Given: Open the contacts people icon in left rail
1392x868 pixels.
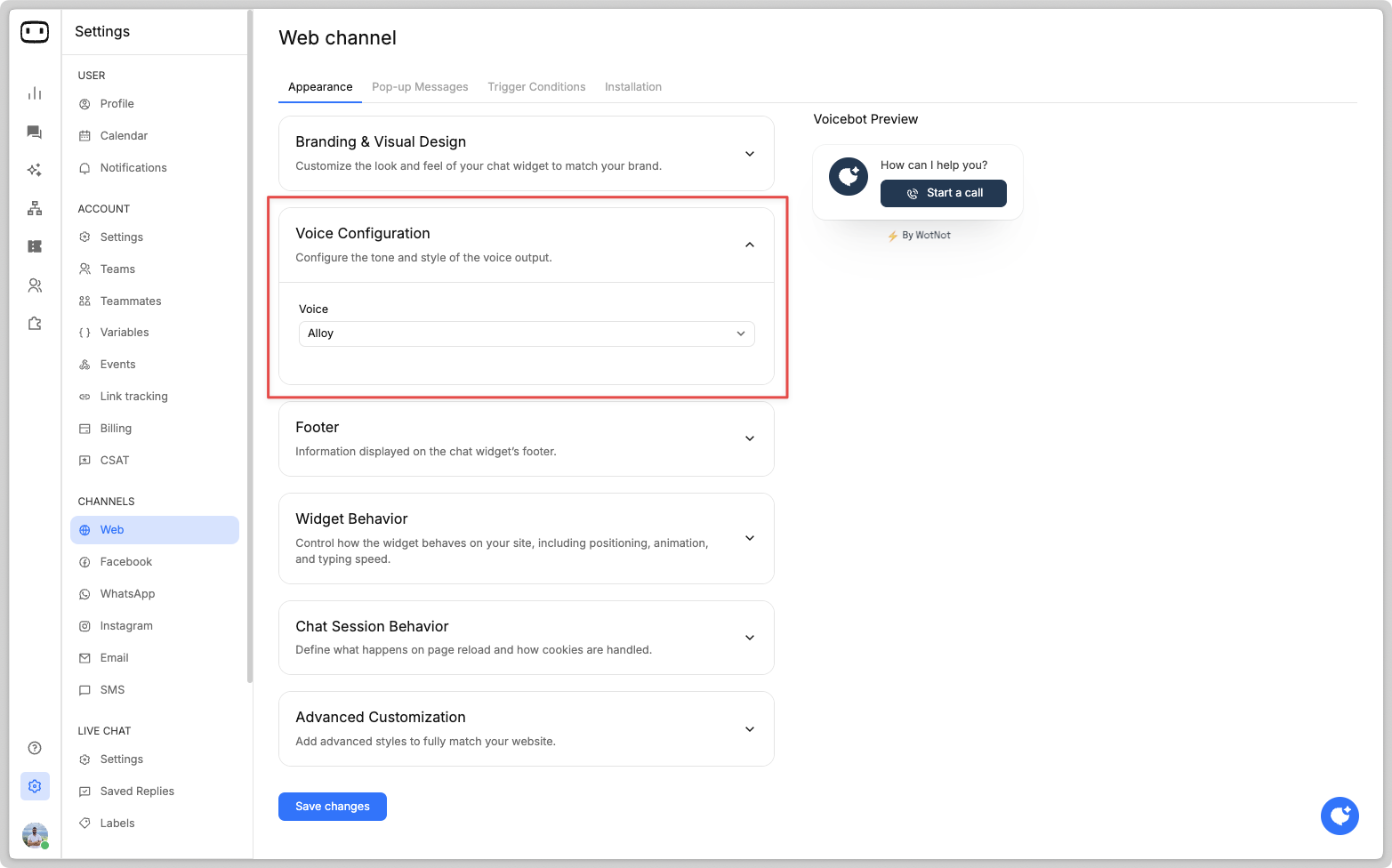Looking at the screenshot, I should pos(35,285).
